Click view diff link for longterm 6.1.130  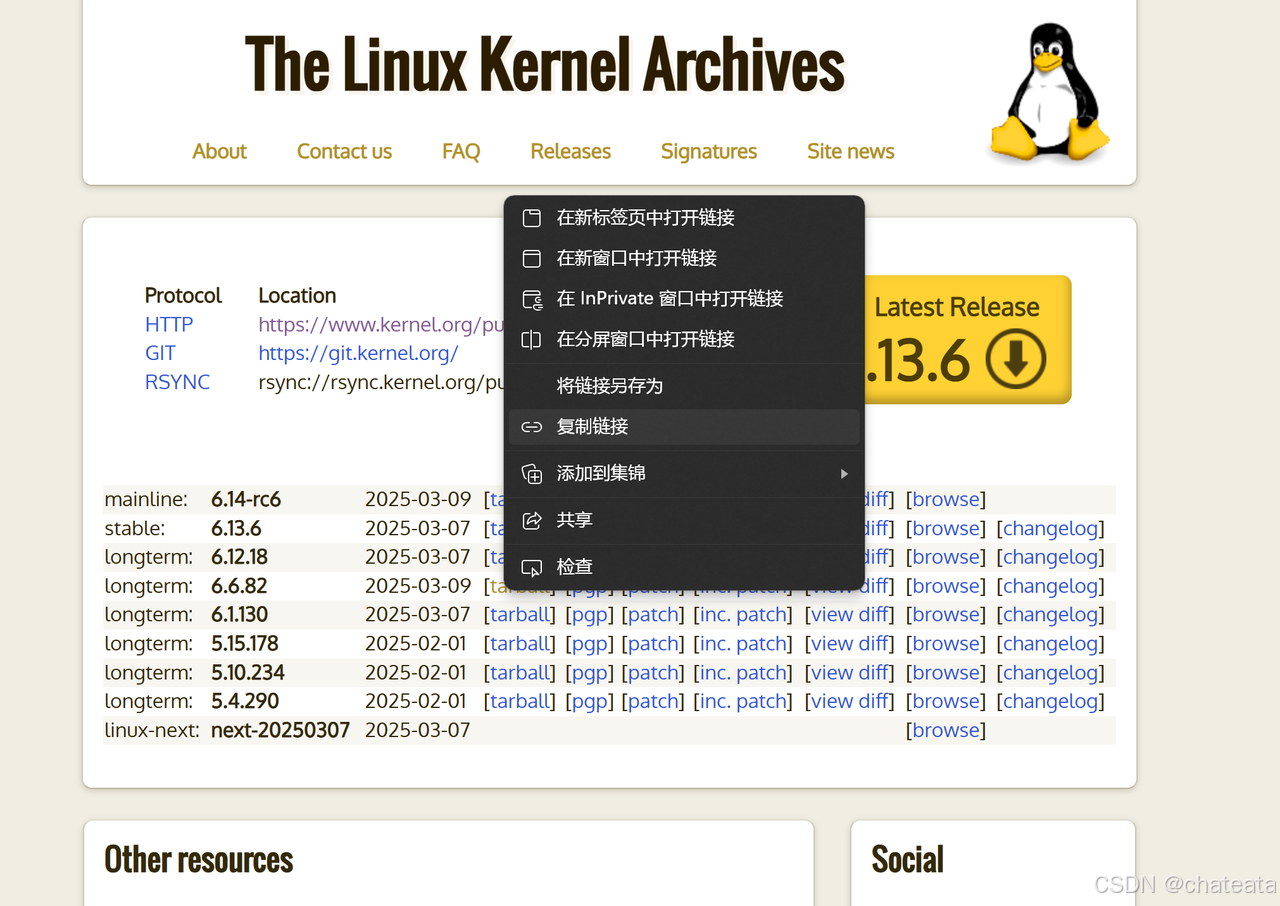click(850, 615)
